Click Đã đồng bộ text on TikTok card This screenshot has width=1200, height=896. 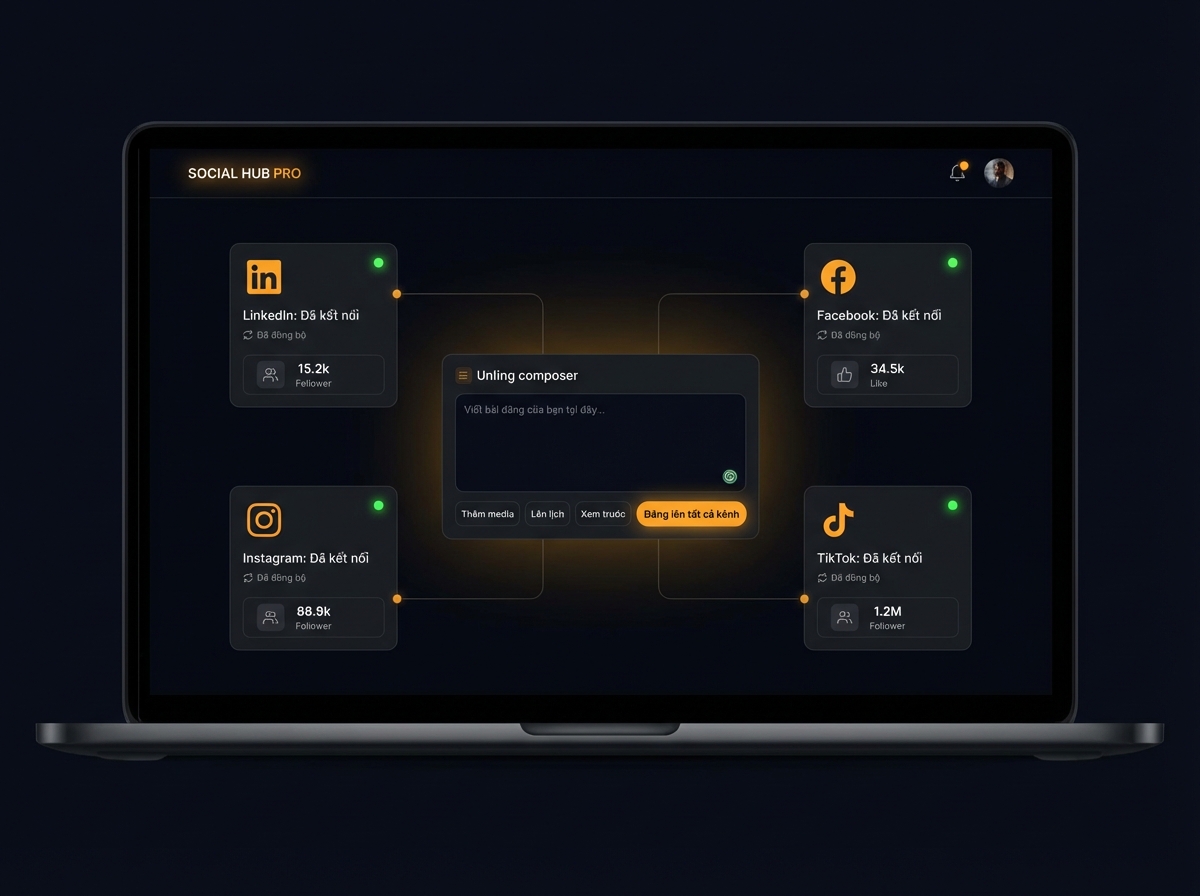[x=855, y=578]
